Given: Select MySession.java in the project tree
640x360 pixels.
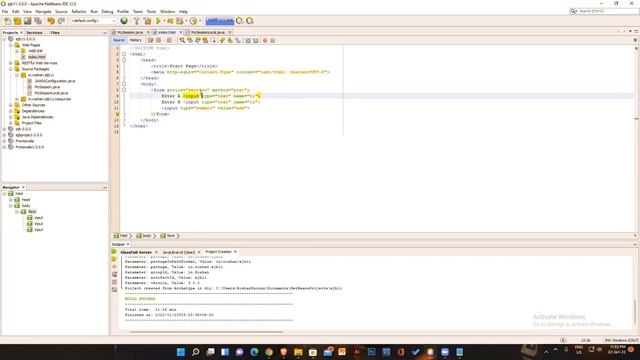Looking at the screenshot, I should (x=47, y=87).
